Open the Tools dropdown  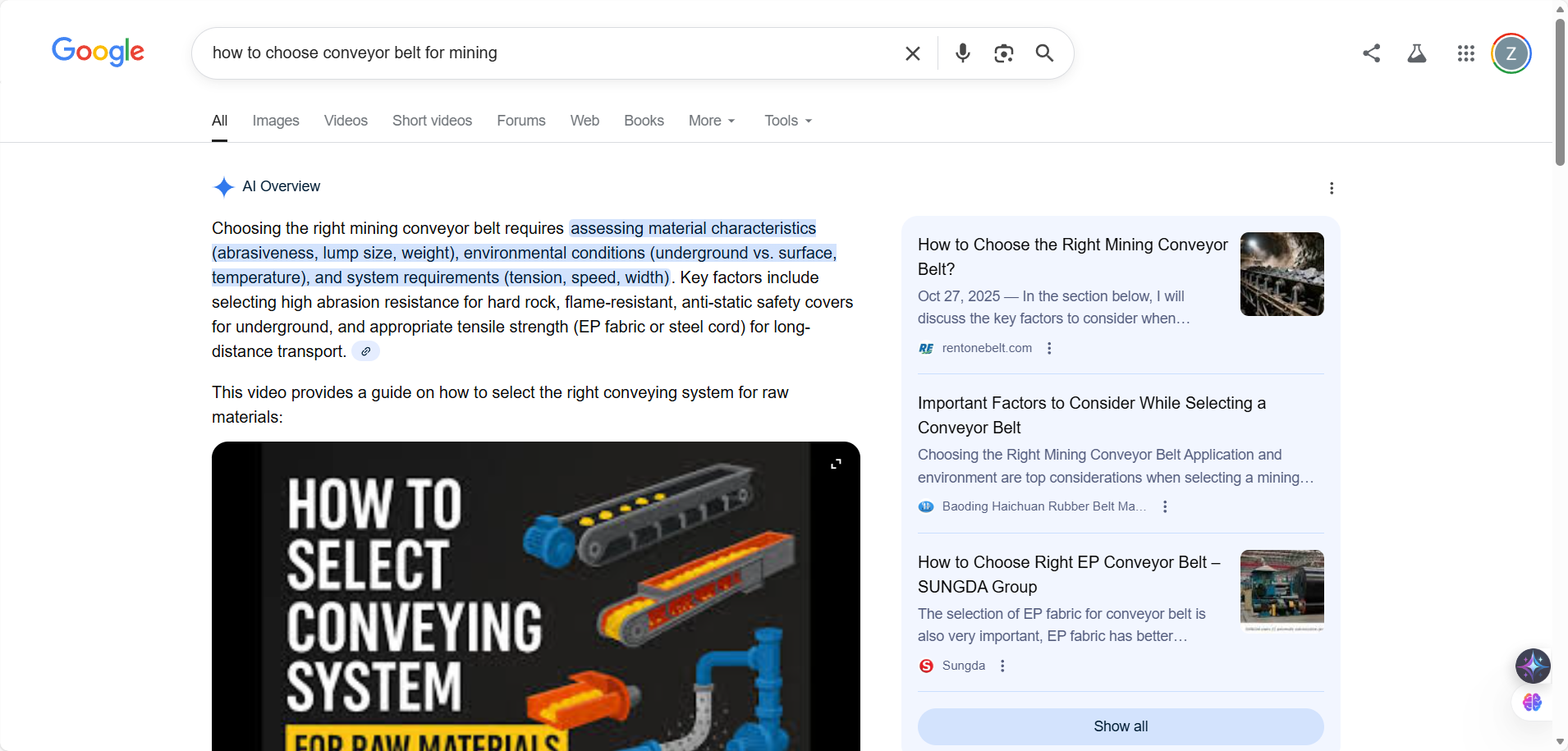tap(788, 121)
